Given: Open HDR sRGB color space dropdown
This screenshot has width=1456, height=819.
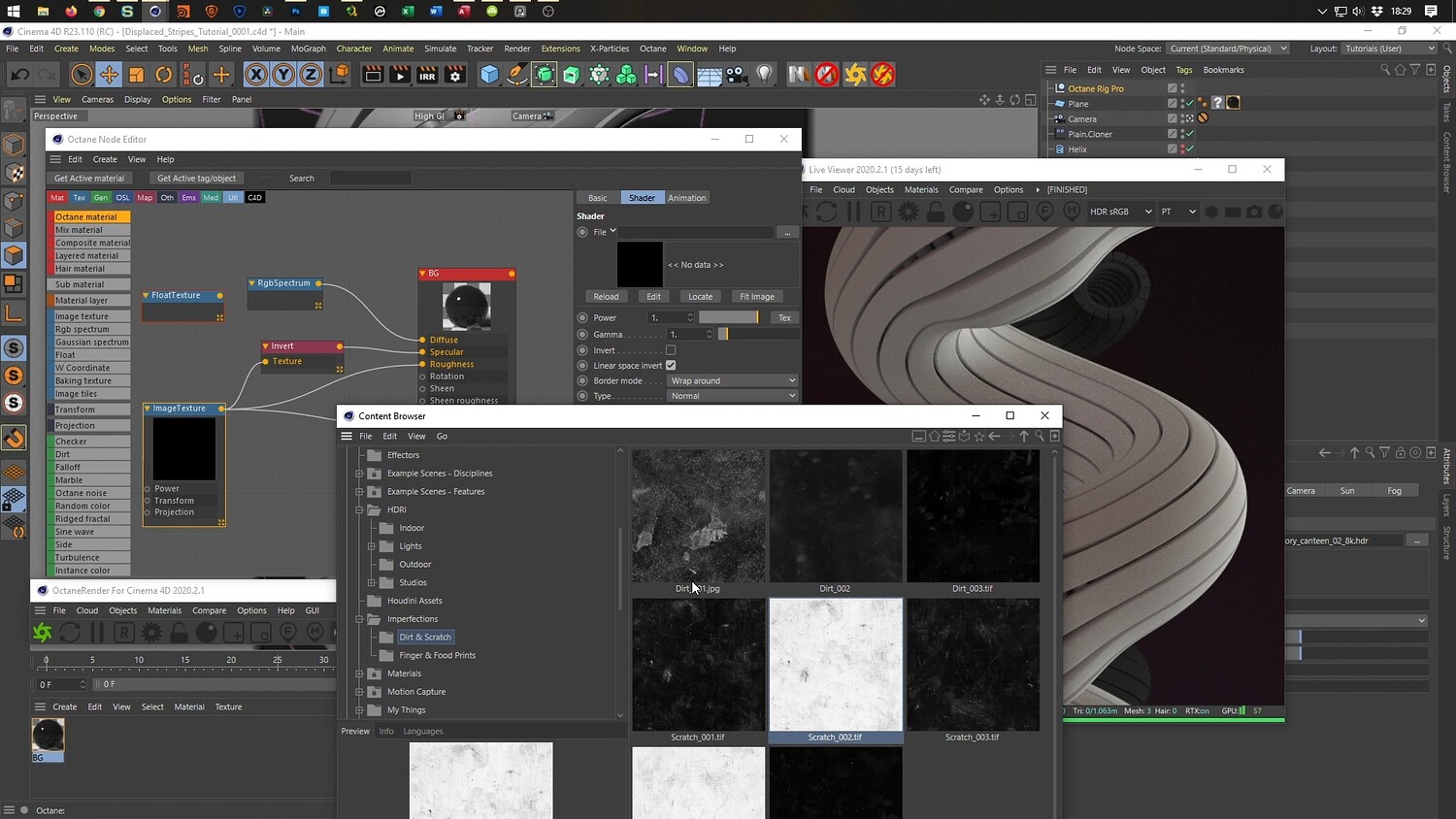Looking at the screenshot, I should (1120, 212).
